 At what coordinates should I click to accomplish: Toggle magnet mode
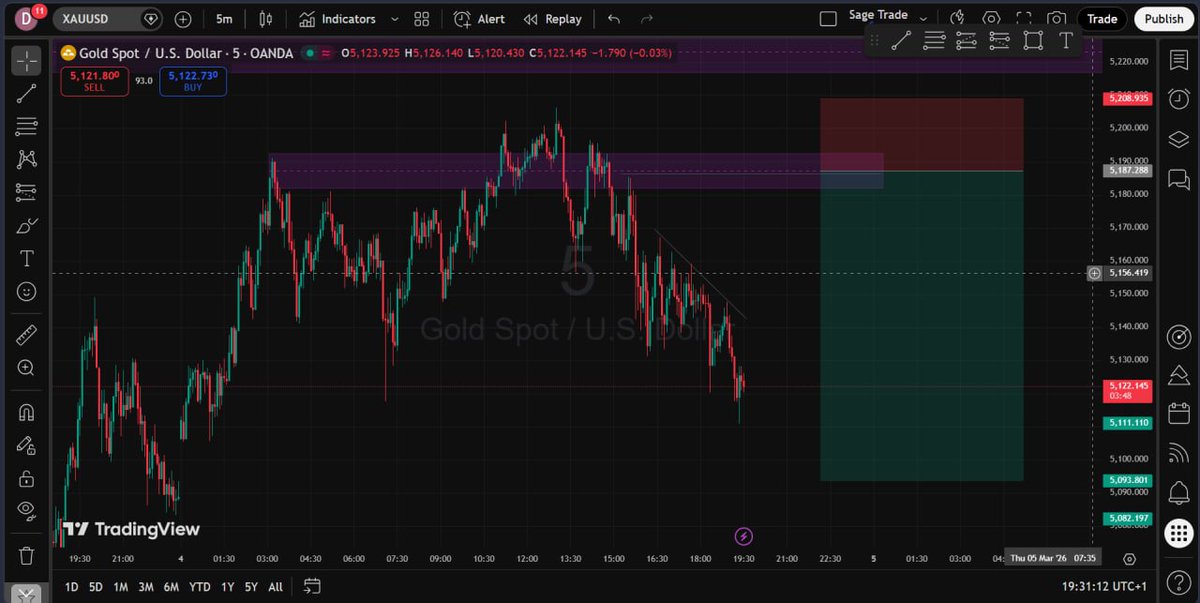[27, 412]
